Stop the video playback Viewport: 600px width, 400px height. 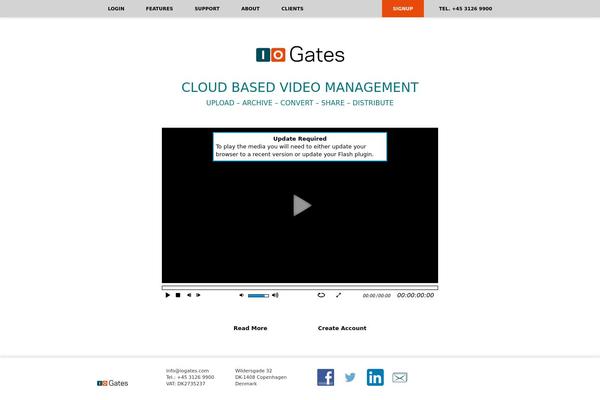(x=178, y=295)
